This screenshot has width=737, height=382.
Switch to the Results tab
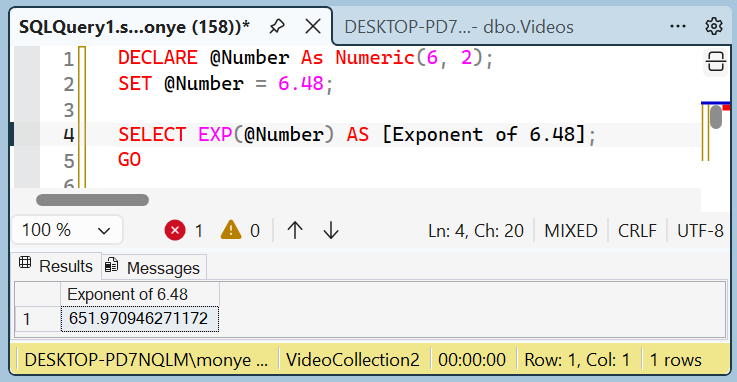[x=56, y=266]
